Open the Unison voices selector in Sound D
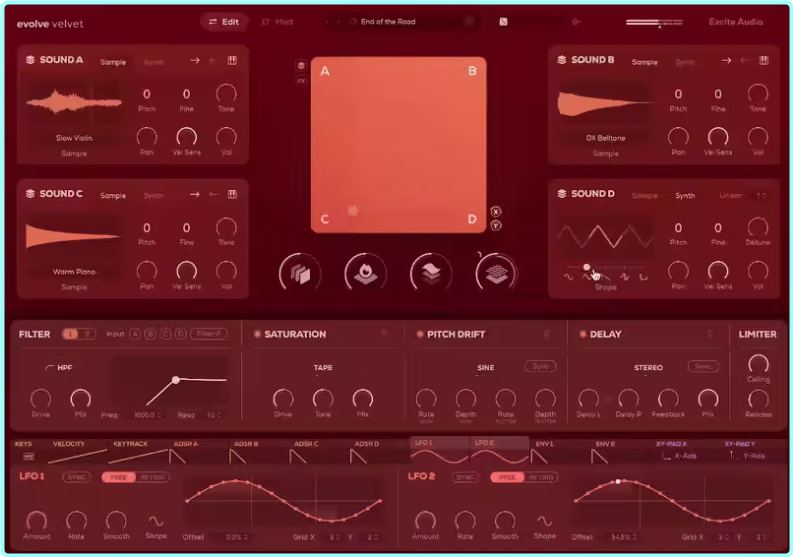The width and height of the screenshot is (793, 557). click(x=761, y=195)
